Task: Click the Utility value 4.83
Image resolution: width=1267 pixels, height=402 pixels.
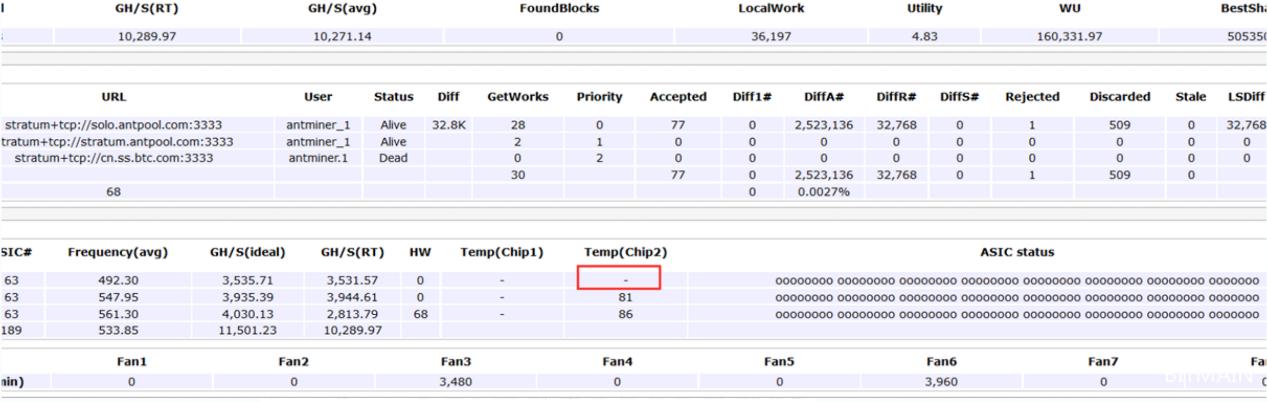Action: tap(923, 36)
